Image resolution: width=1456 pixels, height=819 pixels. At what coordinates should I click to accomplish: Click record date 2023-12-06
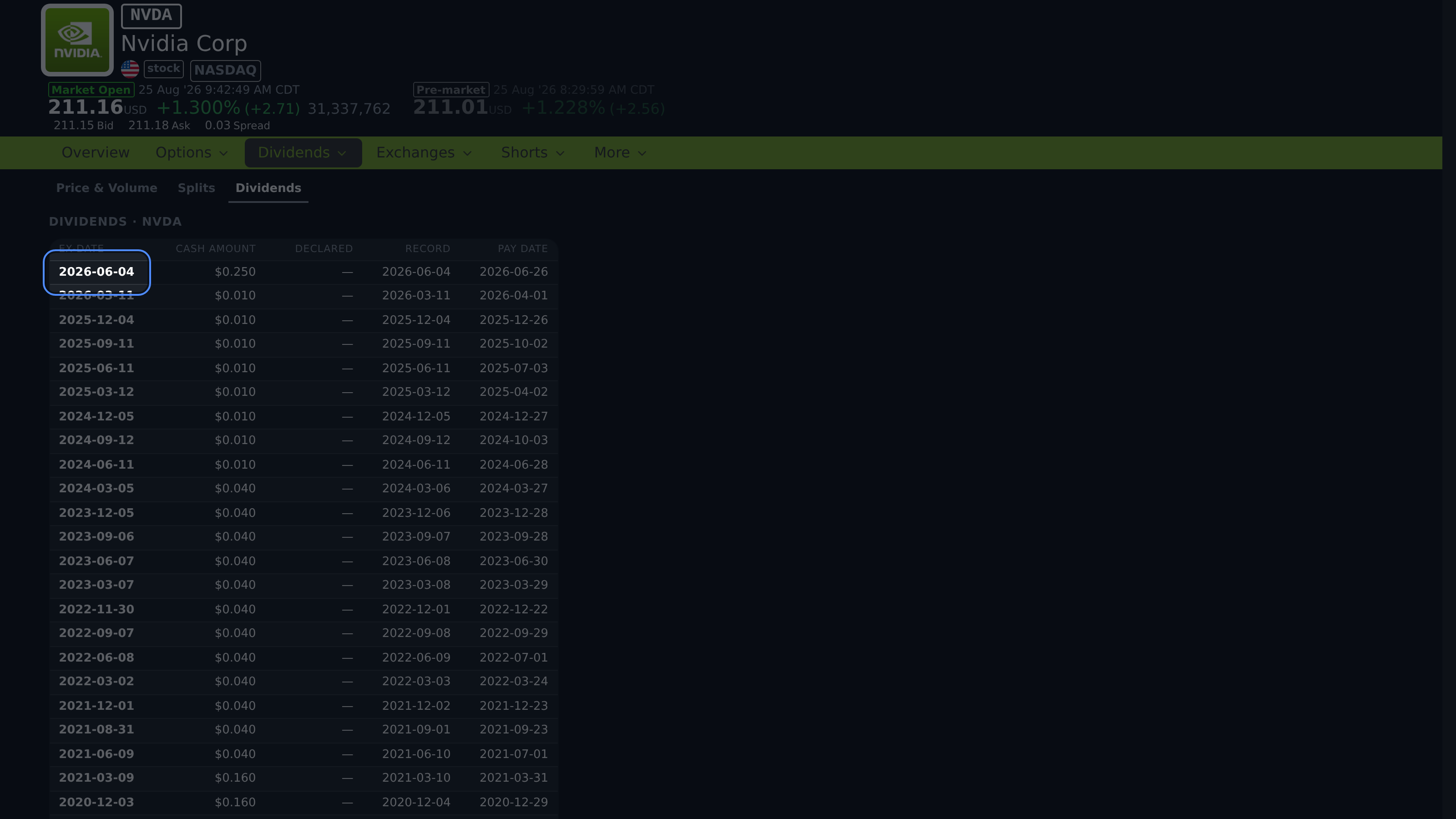point(416,513)
